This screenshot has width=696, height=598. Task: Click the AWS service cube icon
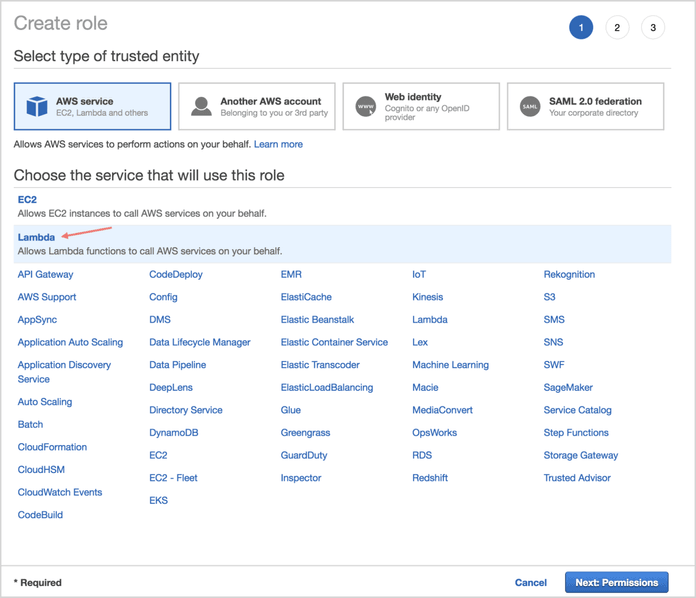tap(37, 106)
